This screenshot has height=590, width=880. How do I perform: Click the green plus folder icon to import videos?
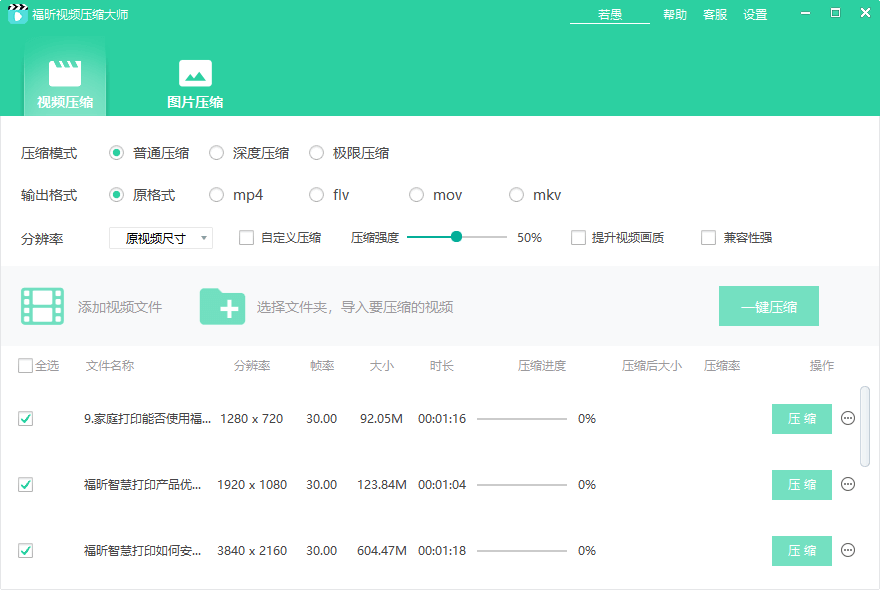(222, 307)
